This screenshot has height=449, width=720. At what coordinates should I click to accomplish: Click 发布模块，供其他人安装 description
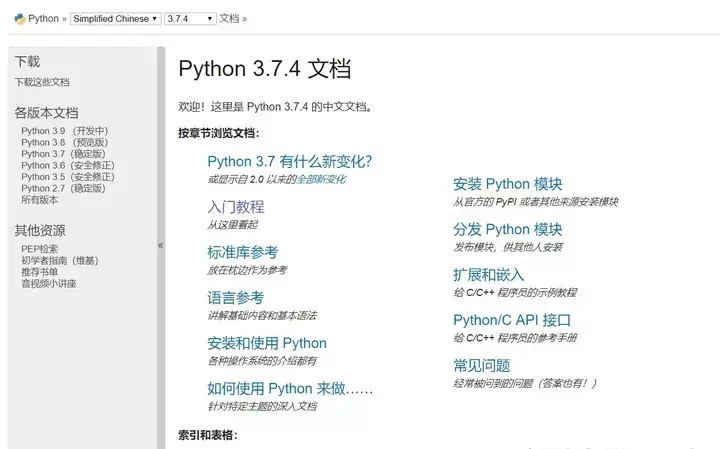tap(508, 247)
